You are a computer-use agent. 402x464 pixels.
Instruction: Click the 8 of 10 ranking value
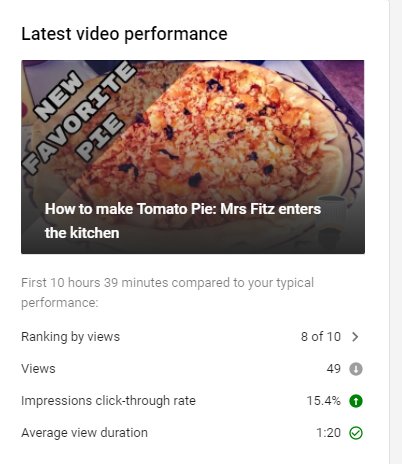tap(321, 337)
